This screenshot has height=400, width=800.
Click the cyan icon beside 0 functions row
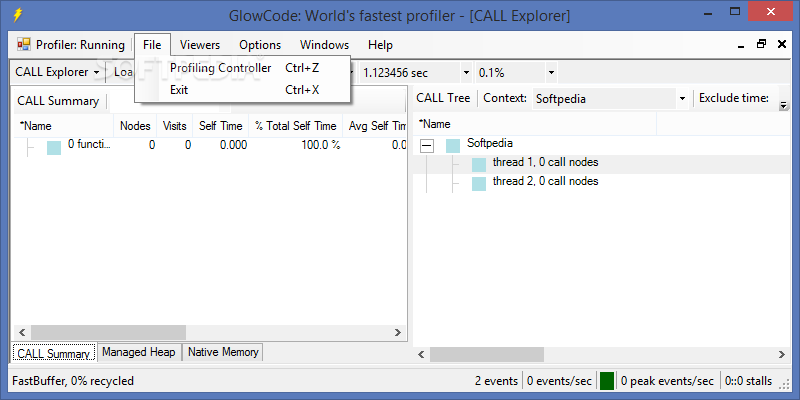(x=54, y=148)
